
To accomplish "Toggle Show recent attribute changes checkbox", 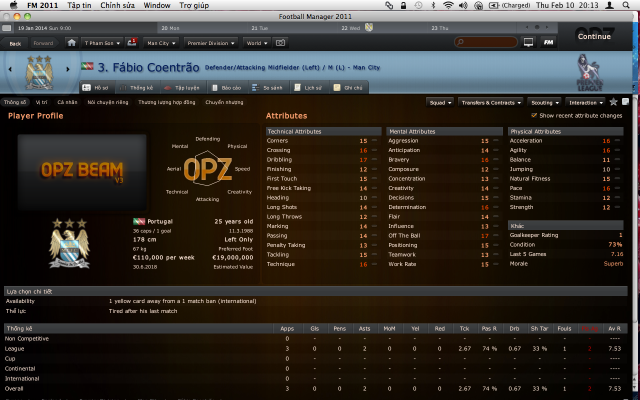I will 534,116.
